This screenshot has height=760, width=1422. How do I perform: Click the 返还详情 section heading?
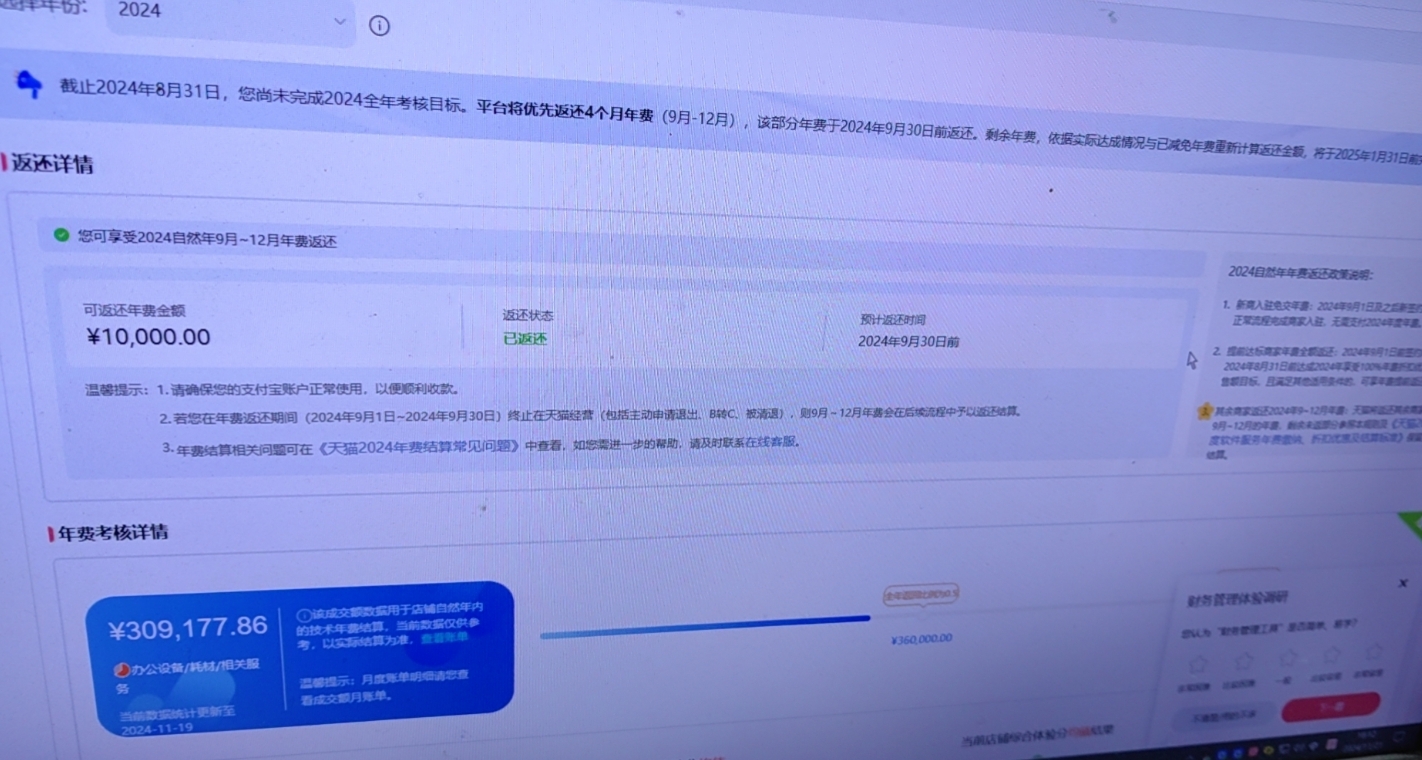click(52, 164)
